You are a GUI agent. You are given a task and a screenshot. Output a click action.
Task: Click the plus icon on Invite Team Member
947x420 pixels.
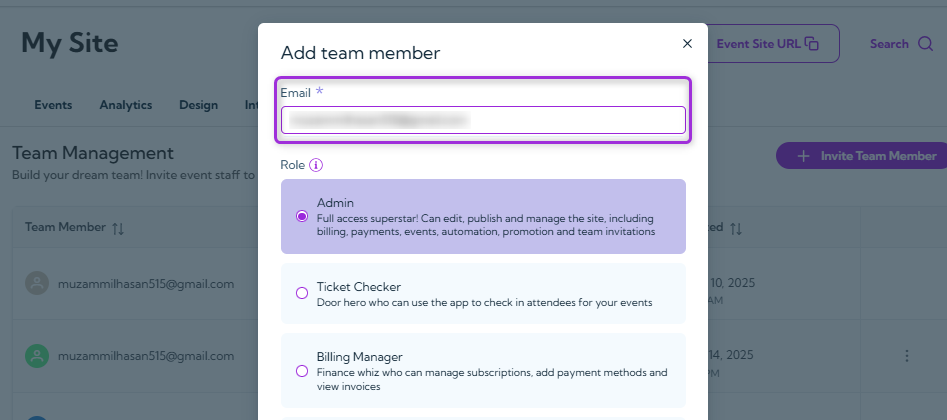click(803, 156)
